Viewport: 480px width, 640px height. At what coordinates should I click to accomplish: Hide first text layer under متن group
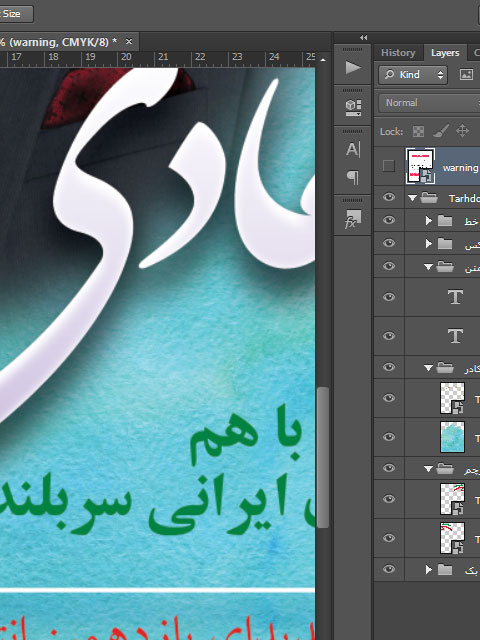point(389,297)
